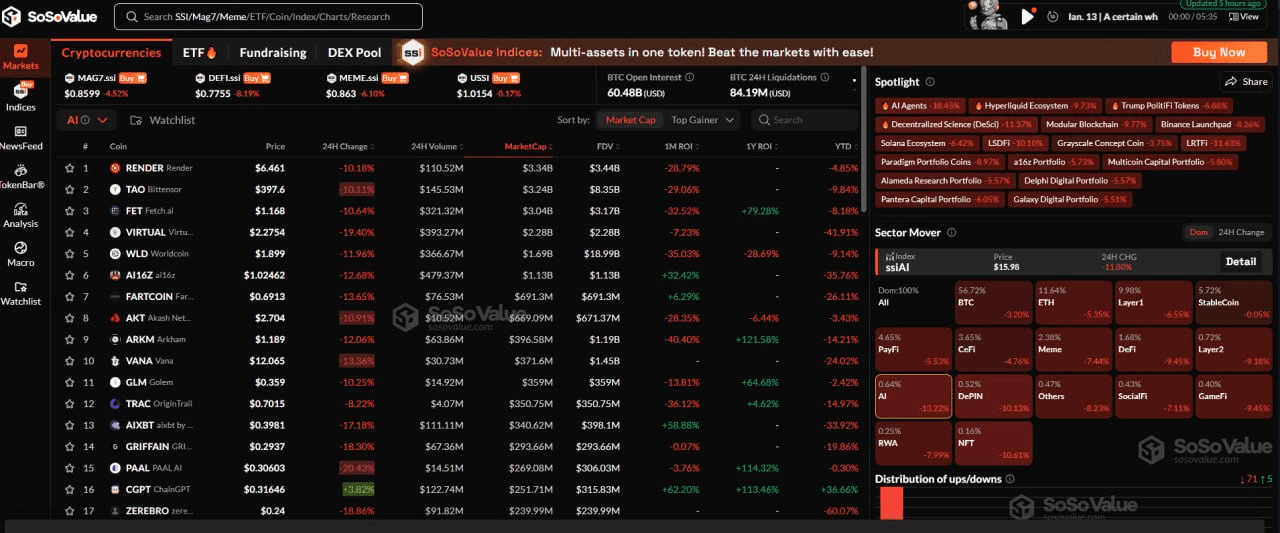
Task: Select the Market Cap sort option
Action: point(631,120)
